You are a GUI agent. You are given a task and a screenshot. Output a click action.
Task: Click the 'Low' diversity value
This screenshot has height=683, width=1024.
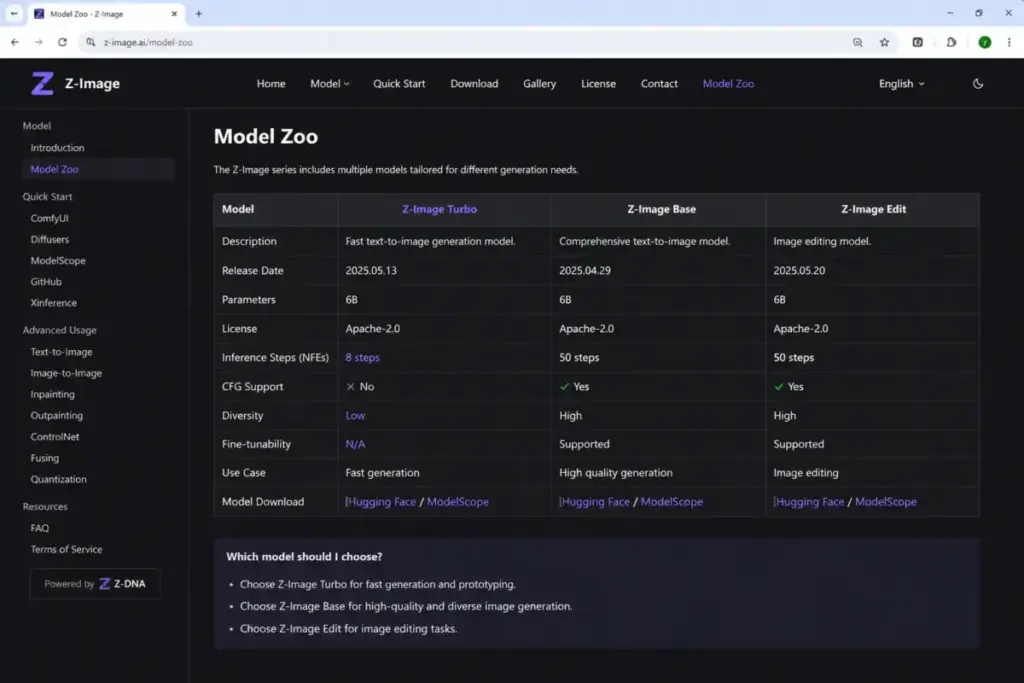pos(355,415)
